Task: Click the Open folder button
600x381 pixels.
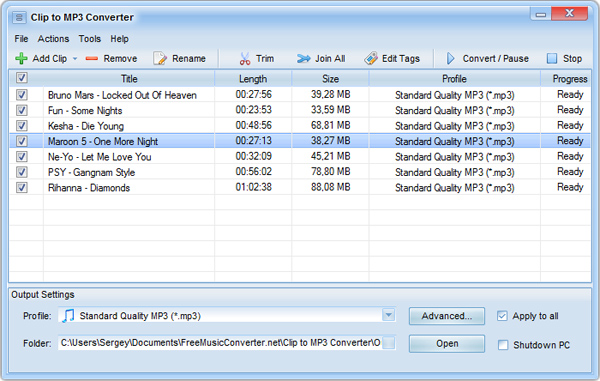Action: 447,344
